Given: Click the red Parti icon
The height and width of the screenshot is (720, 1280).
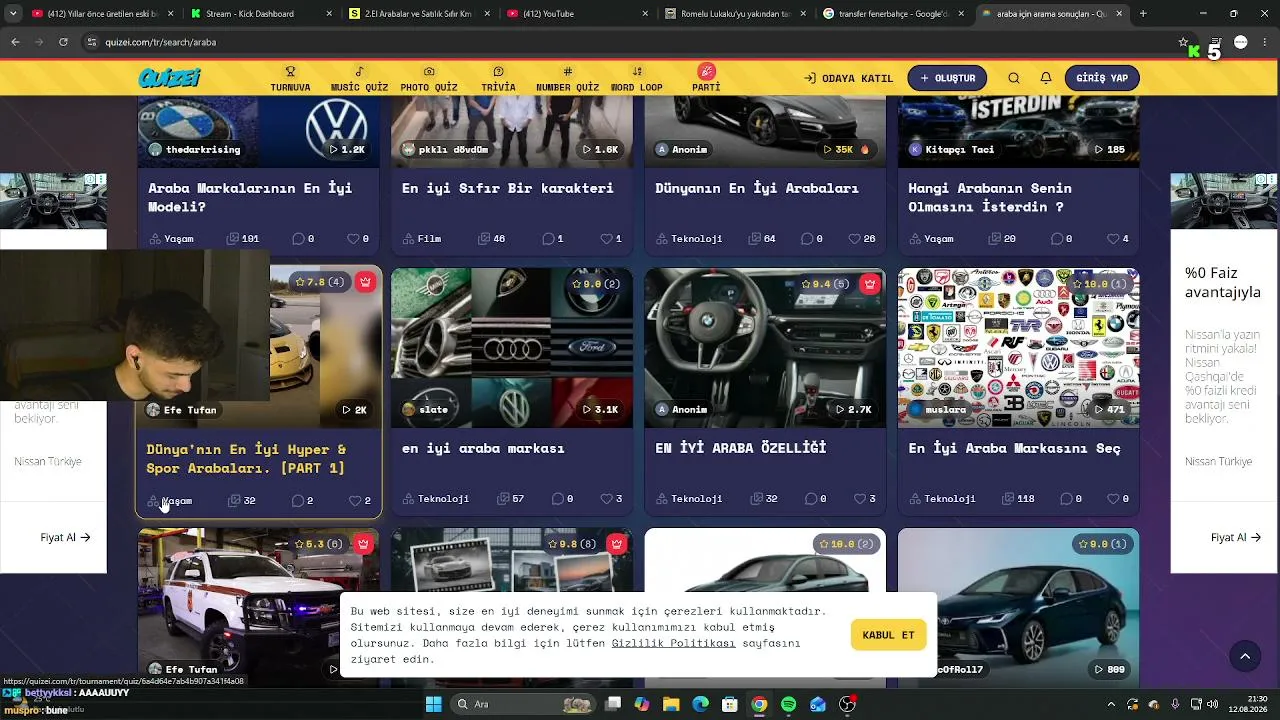Looking at the screenshot, I should [706, 72].
